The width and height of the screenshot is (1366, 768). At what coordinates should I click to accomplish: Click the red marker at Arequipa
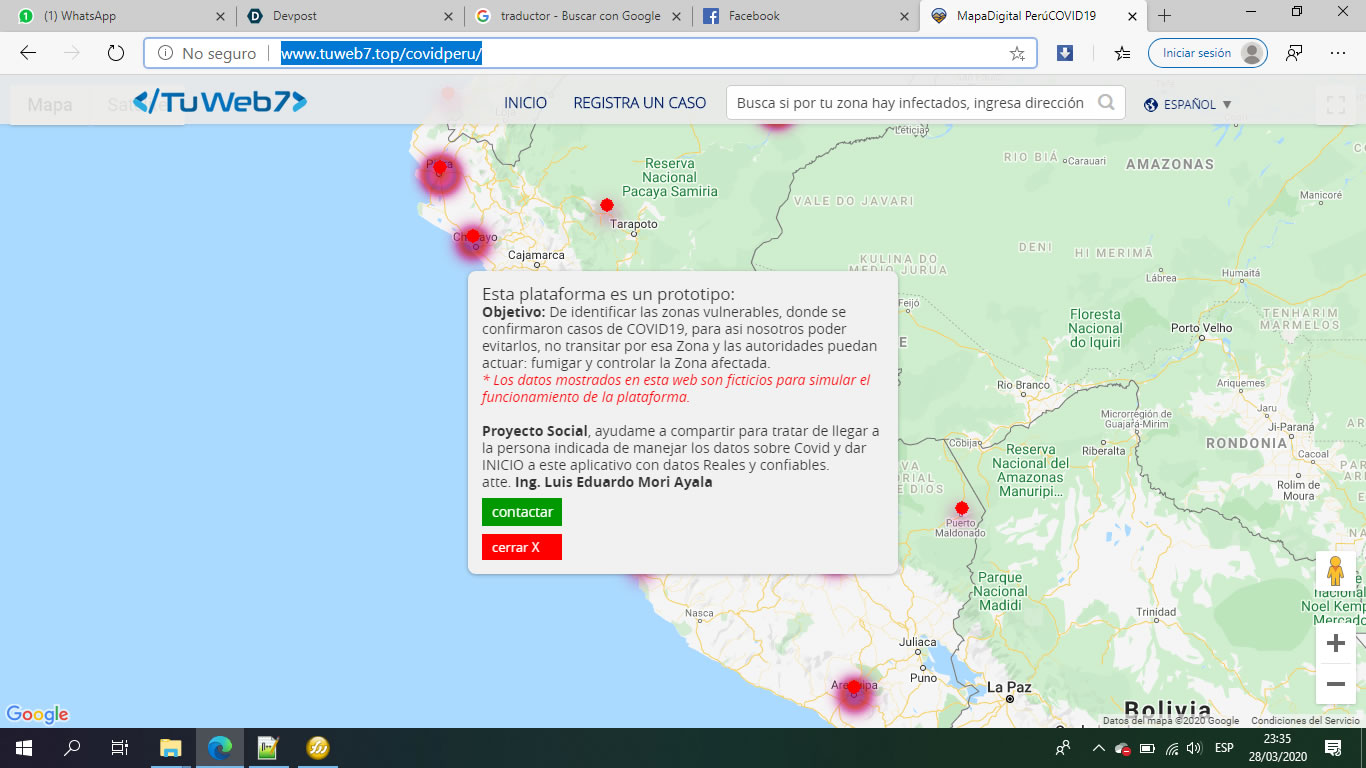coord(854,688)
